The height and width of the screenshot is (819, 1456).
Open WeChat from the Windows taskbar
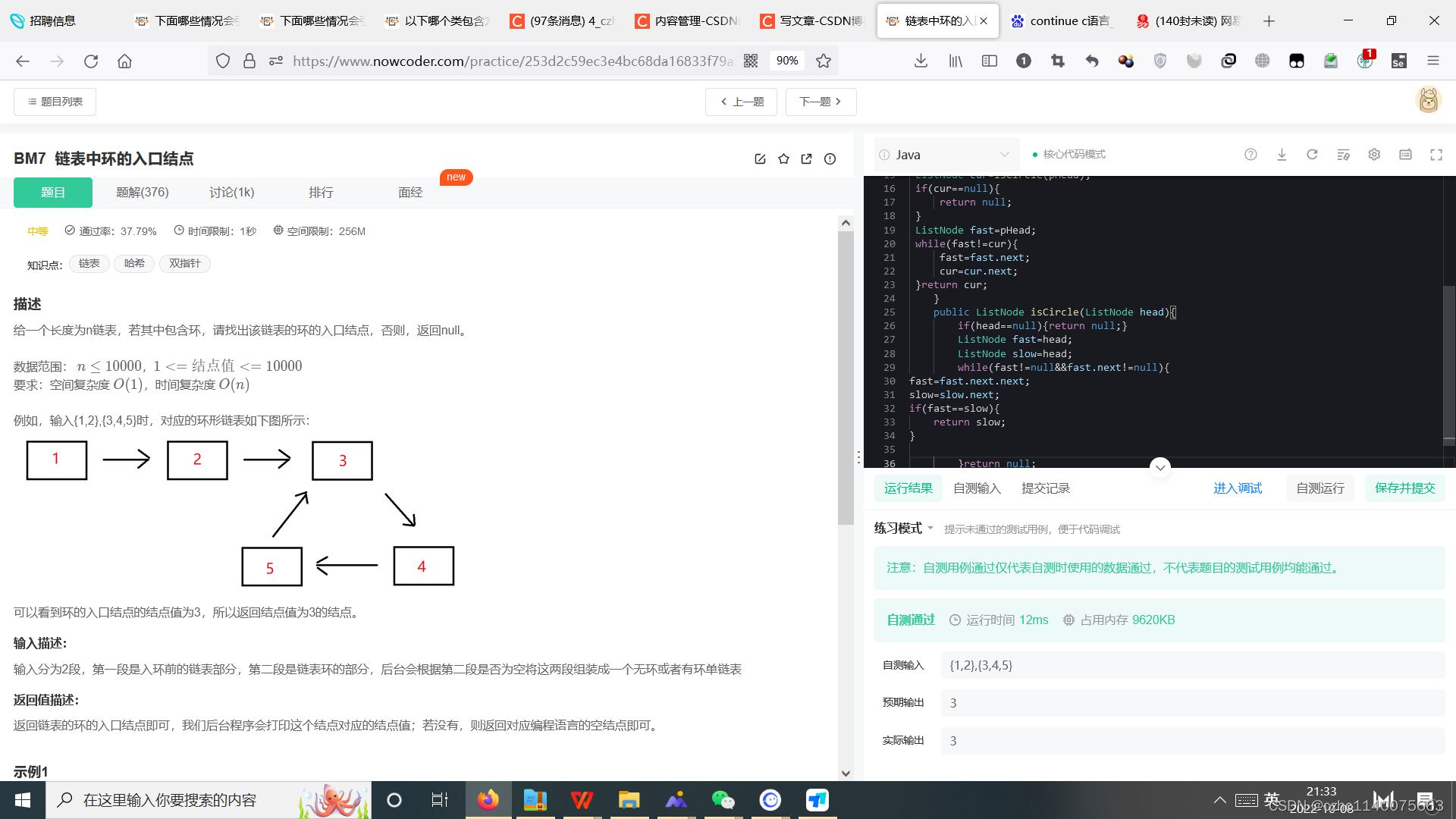[723, 800]
